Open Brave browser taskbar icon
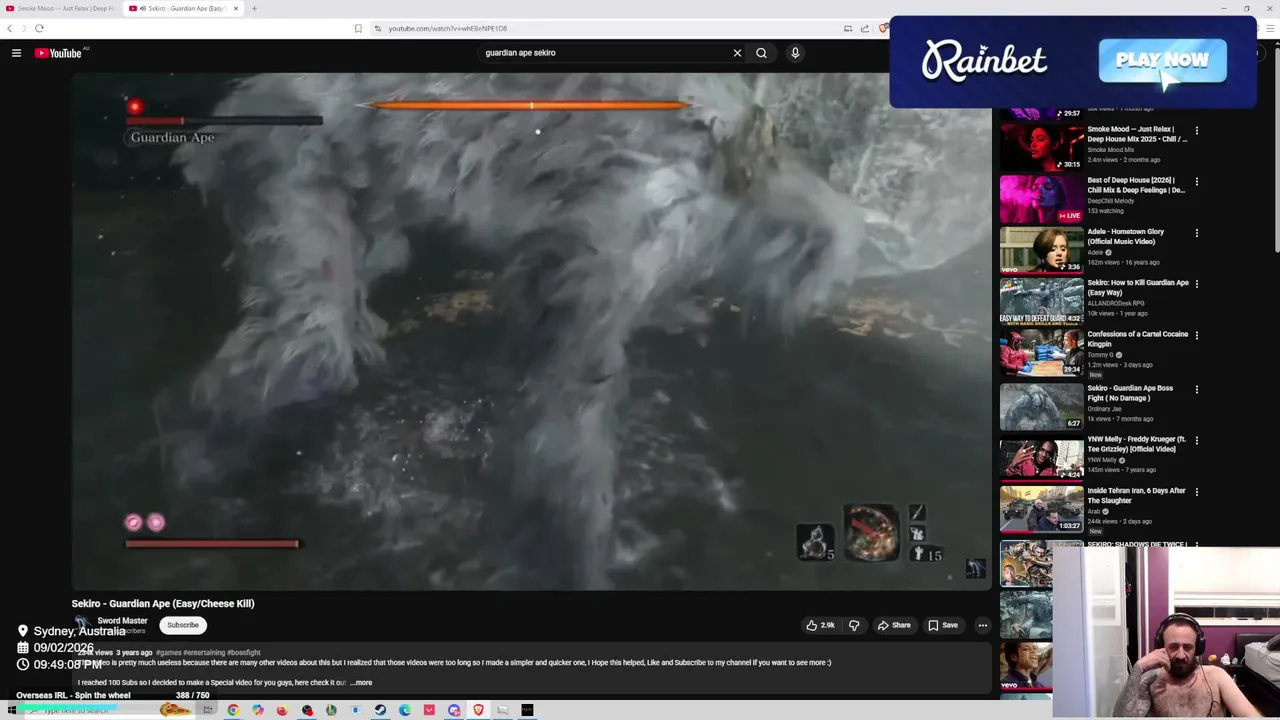 [478, 710]
